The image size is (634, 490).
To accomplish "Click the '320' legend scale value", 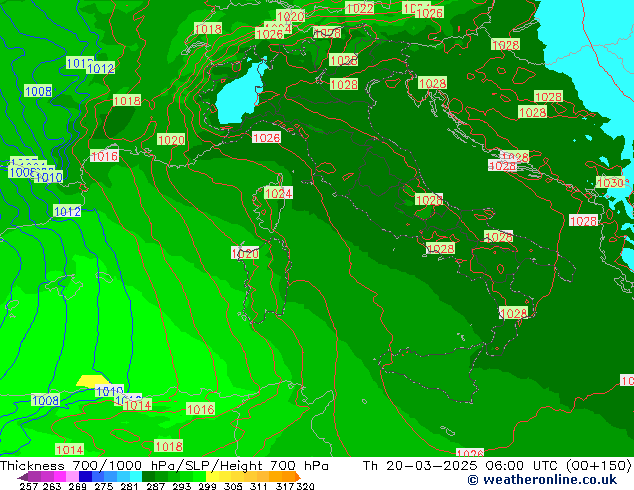I will click(305, 486).
